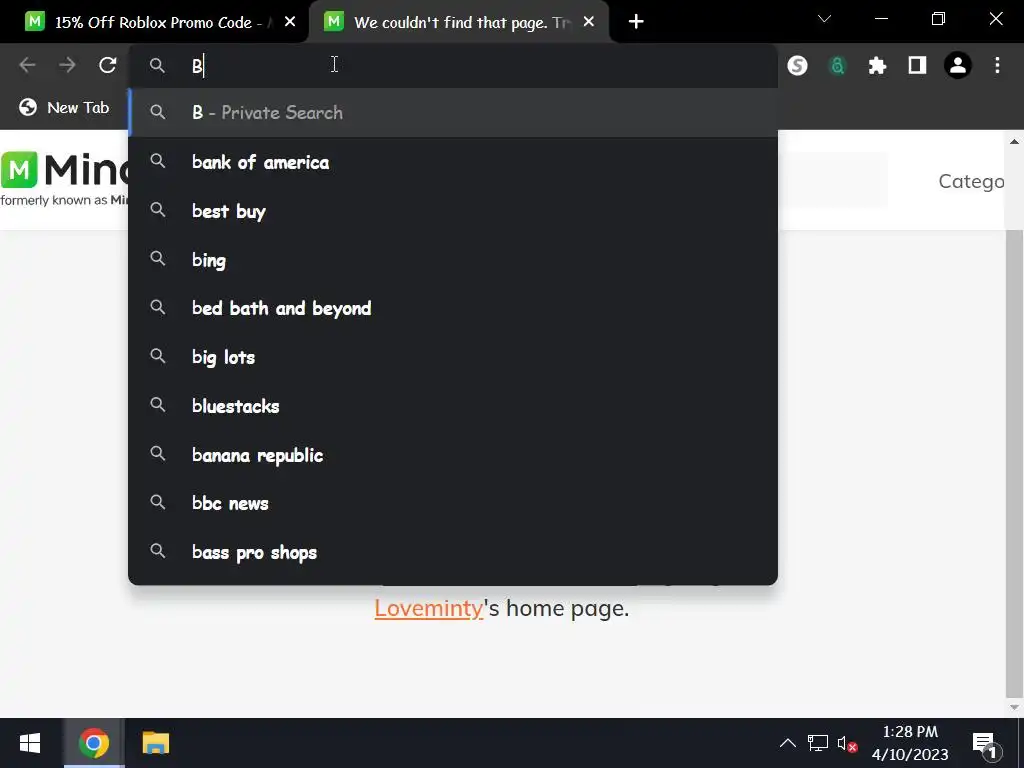Image resolution: width=1024 pixels, height=768 pixels.
Task: Choose the bass pro shops suggestion
Action: click(x=453, y=552)
